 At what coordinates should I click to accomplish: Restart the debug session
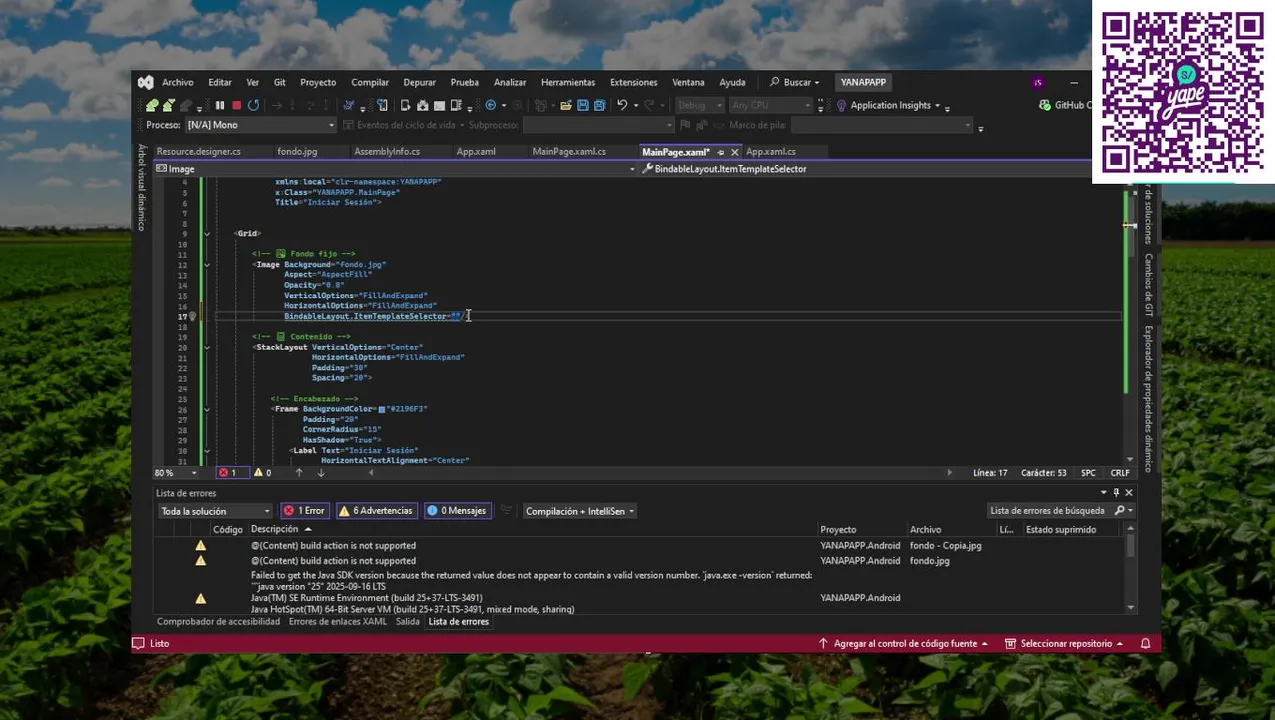tap(253, 105)
